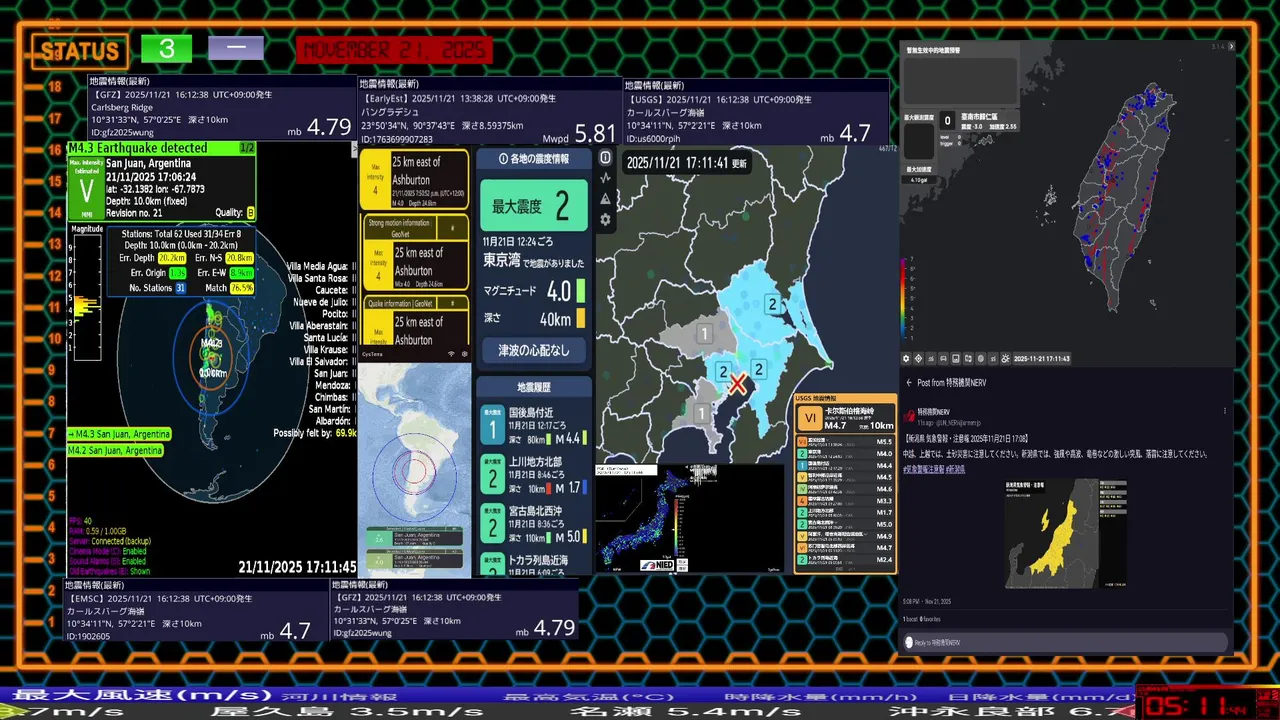Viewport: 1280px width, 720px height.
Task: Click the Strong motion information GeoNet card
Action: 415,253
